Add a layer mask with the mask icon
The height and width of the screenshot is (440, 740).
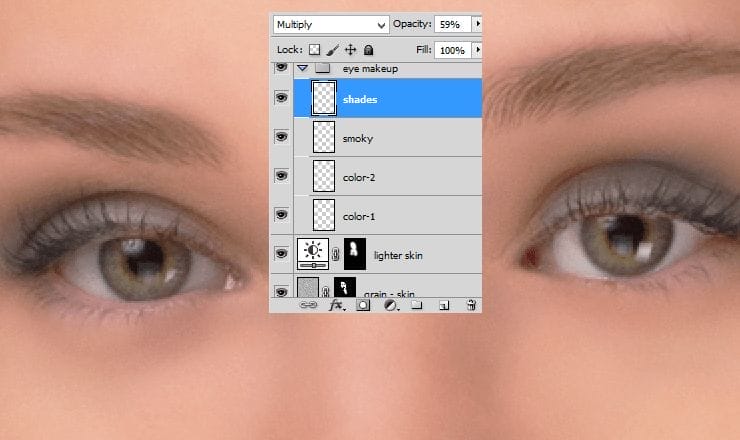click(363, 306)
